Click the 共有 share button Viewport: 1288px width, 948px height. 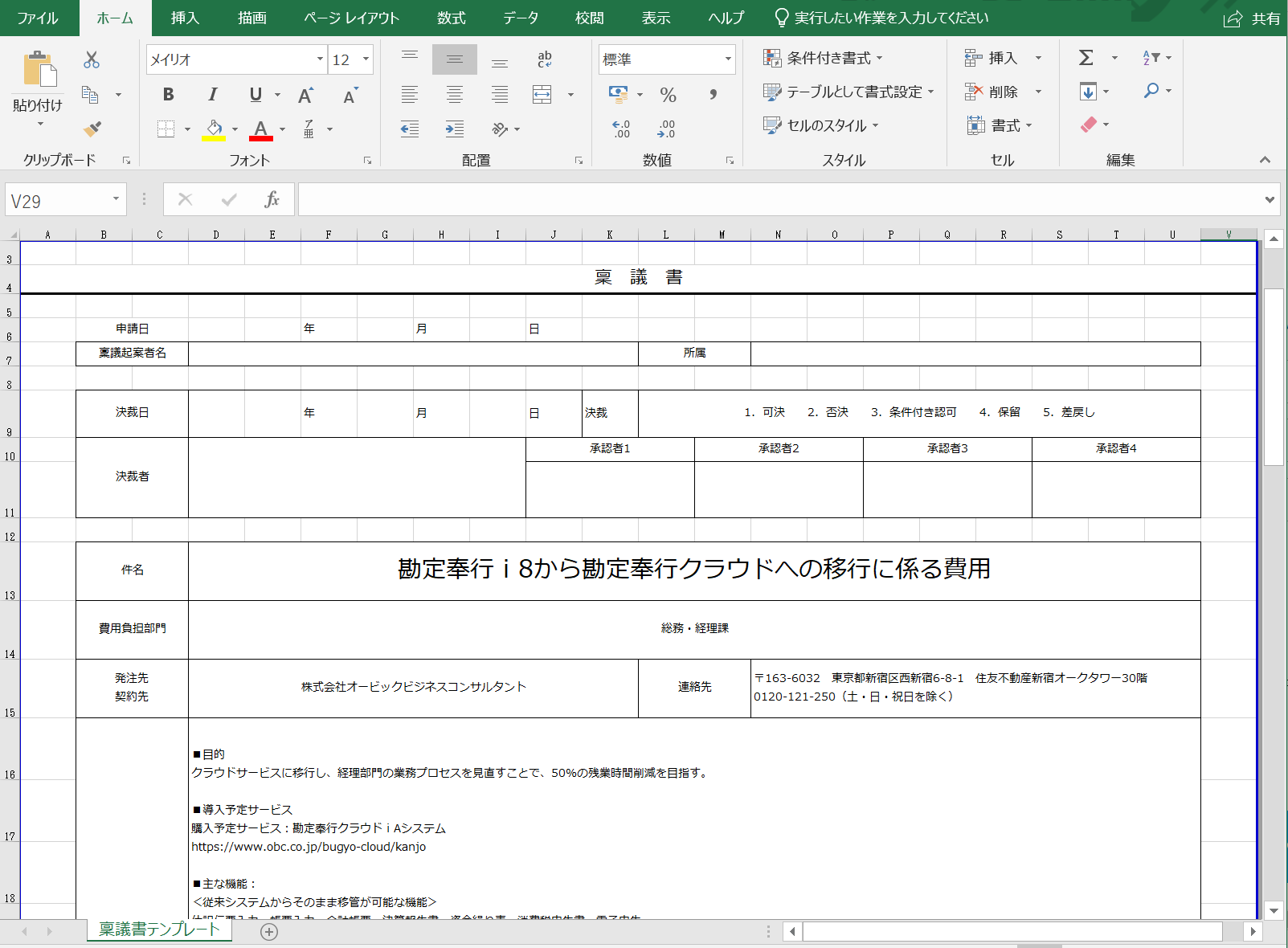(1252, 18)
